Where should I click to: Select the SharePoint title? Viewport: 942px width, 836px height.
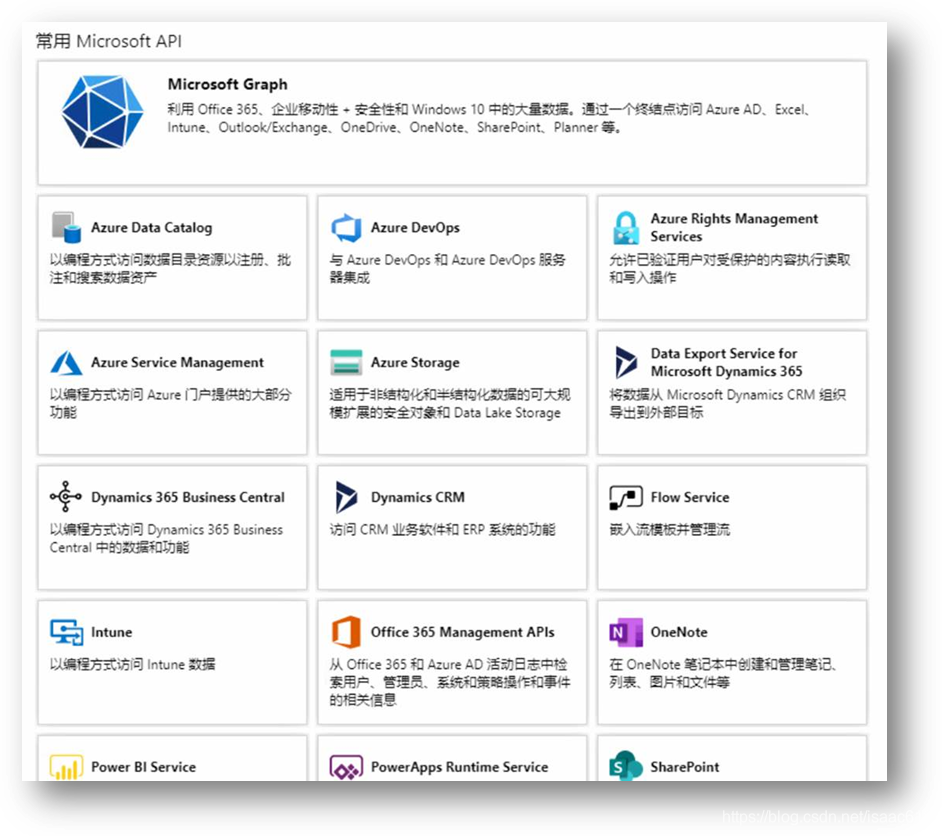pyautogui.click(x=685, y=767)
